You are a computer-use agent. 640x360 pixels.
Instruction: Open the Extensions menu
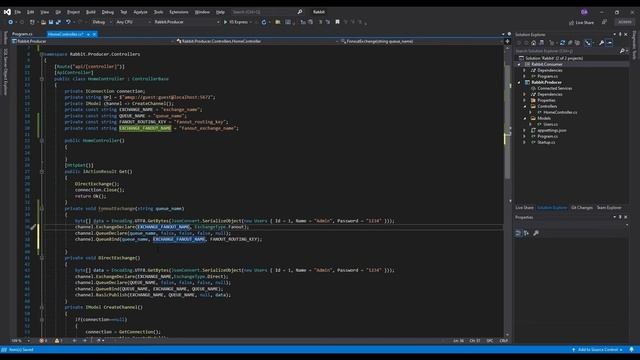tap(179, 12)
